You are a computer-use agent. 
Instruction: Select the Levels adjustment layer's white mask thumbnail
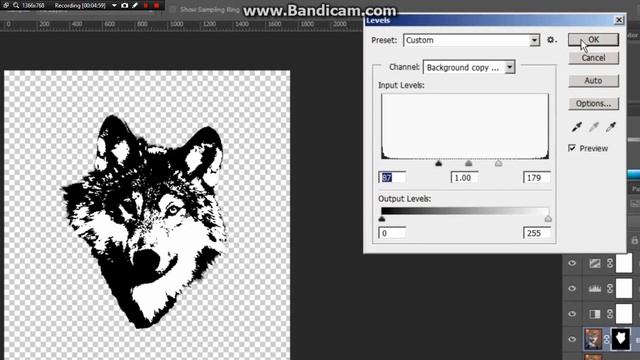tap(624, 289)
